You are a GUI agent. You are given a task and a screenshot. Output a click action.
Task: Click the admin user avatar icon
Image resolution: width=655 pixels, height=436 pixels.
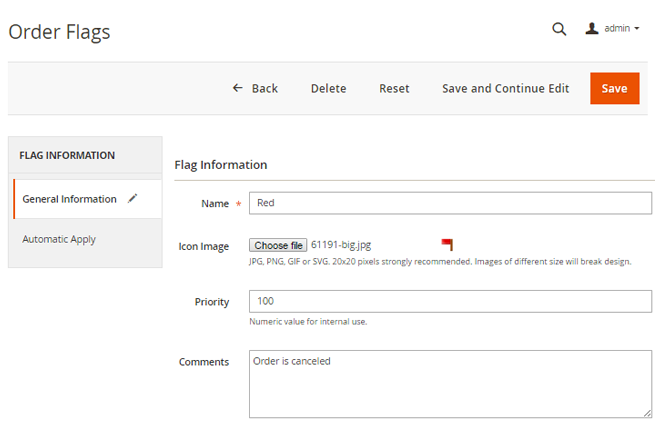tap(592, 29)
